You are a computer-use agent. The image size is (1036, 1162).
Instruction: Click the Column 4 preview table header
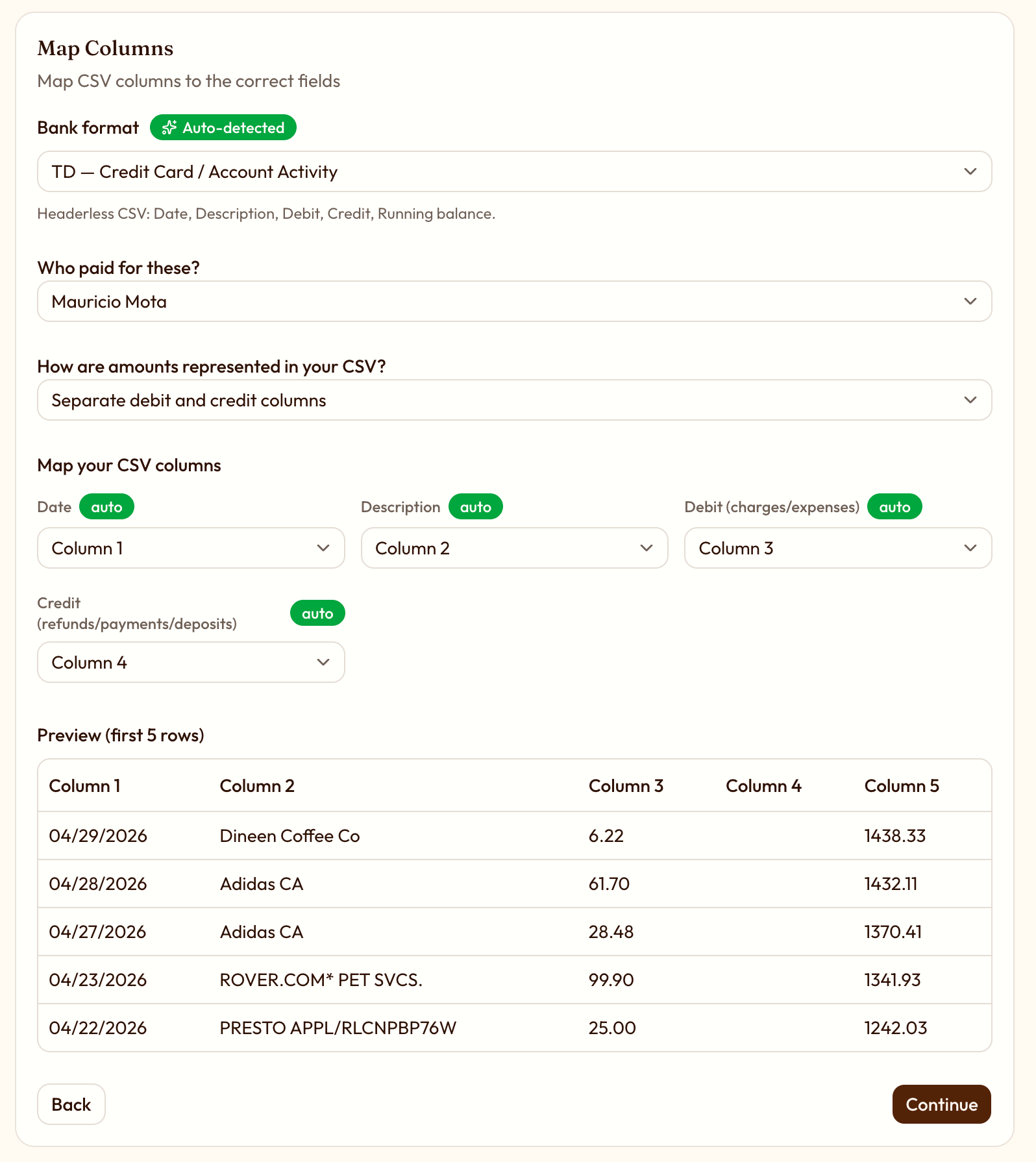coord(763,786)
